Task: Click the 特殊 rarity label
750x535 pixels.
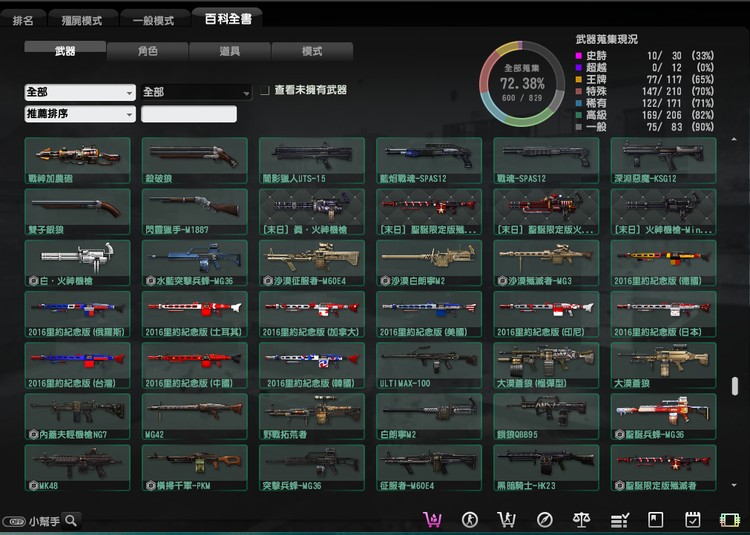Action: 596,91
